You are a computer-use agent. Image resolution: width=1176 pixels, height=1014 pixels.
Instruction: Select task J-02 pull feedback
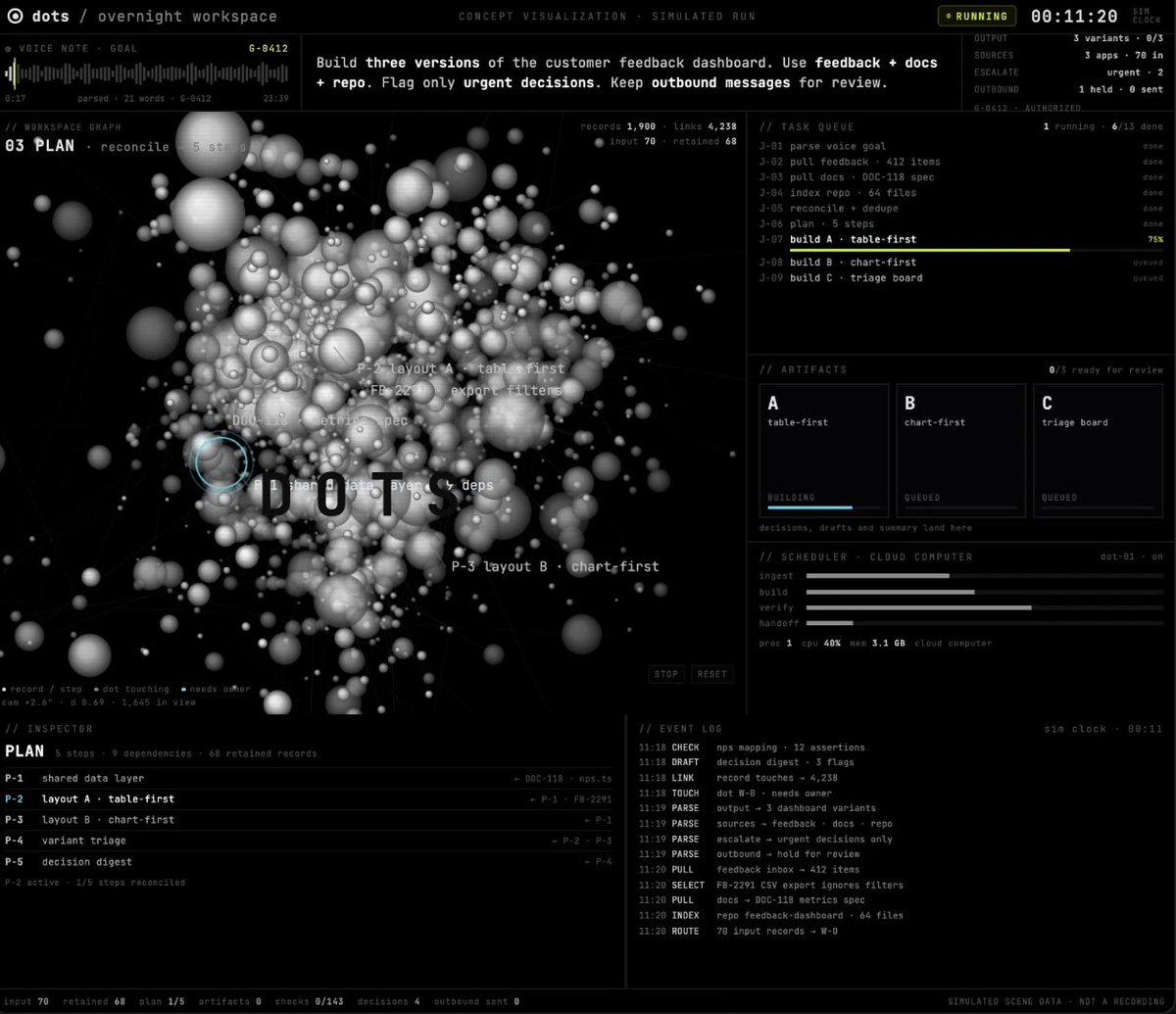coord(961,162)
